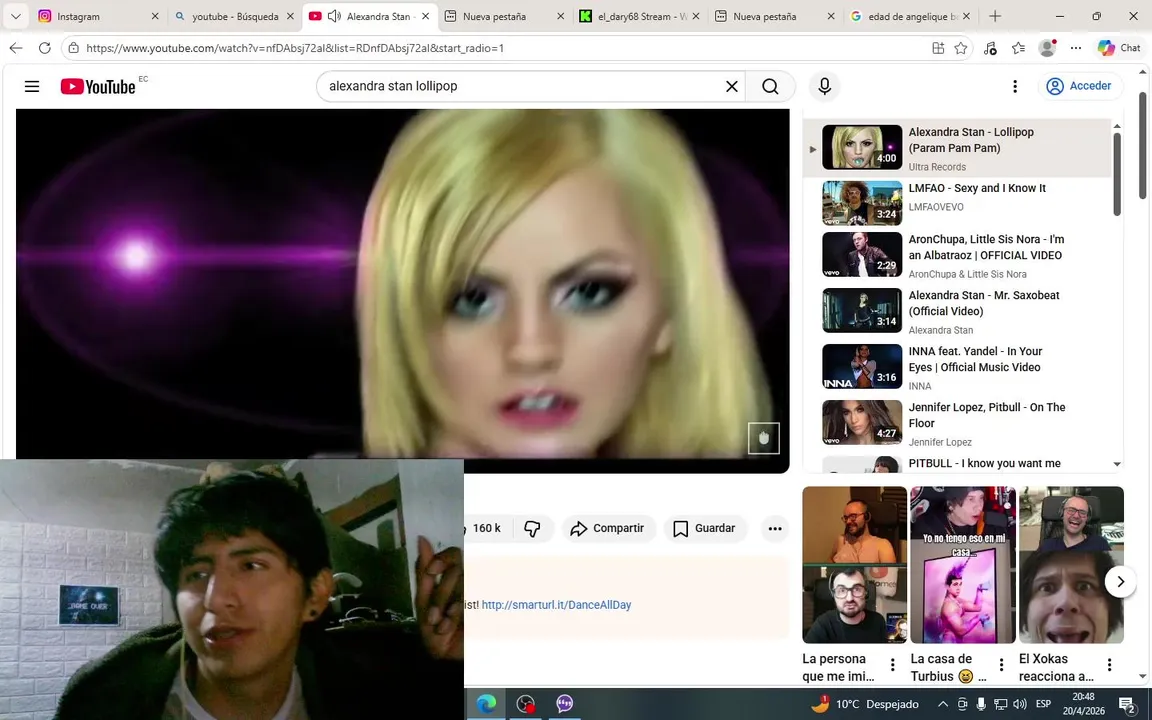The height and width of the screenshot is (720, 1152).
Task: Open the Edge favorites list
Action: click(1018, 48)
